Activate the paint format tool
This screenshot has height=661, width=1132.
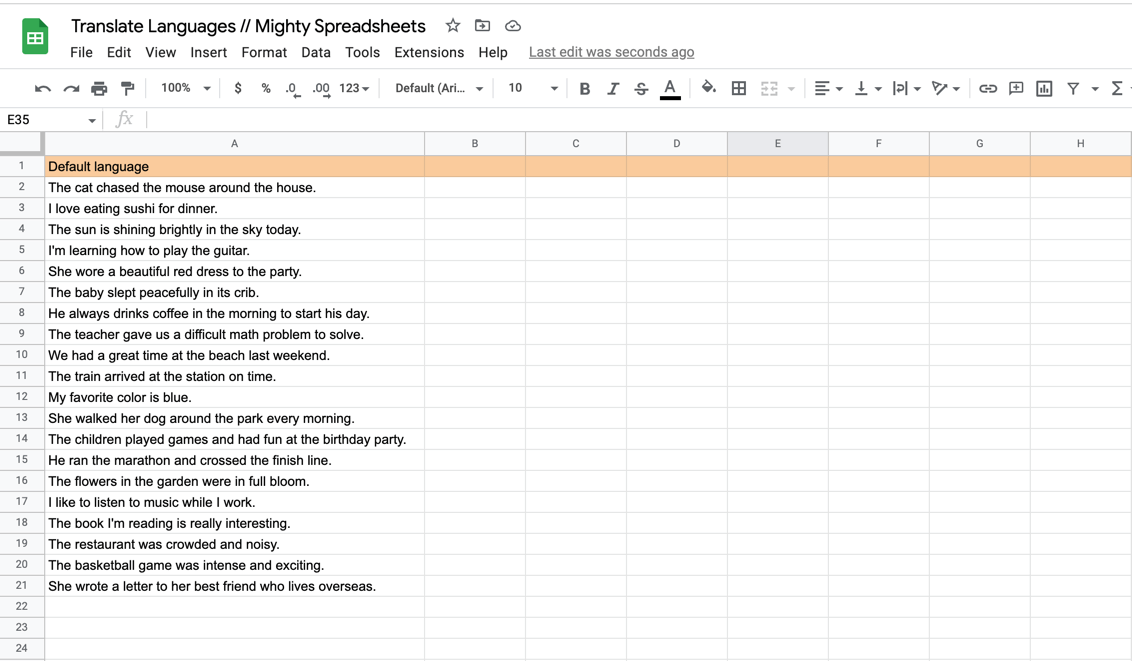pos(128,88)
